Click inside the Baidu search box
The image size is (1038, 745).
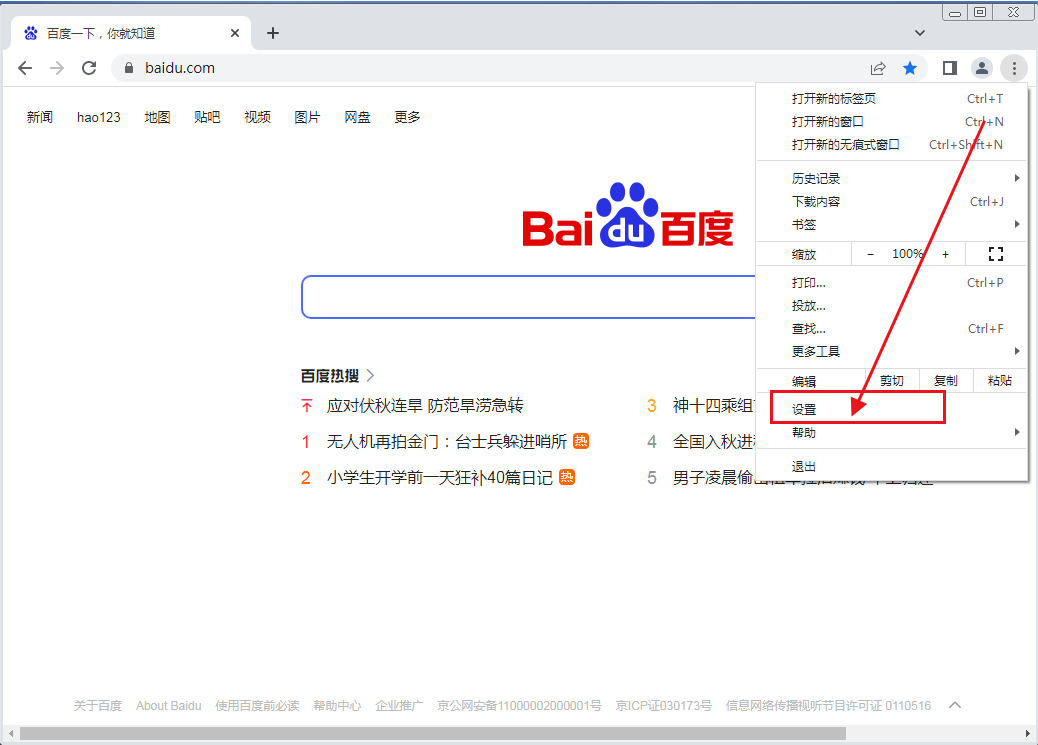(x=520, y=297)
